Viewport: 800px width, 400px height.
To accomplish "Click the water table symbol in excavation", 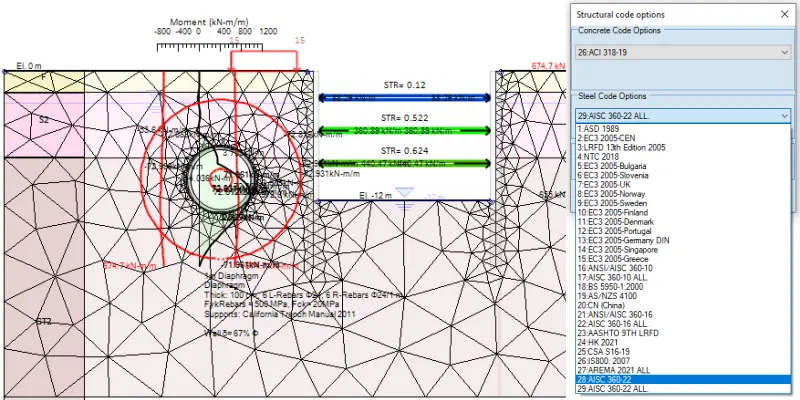I will tap(405, 199).
